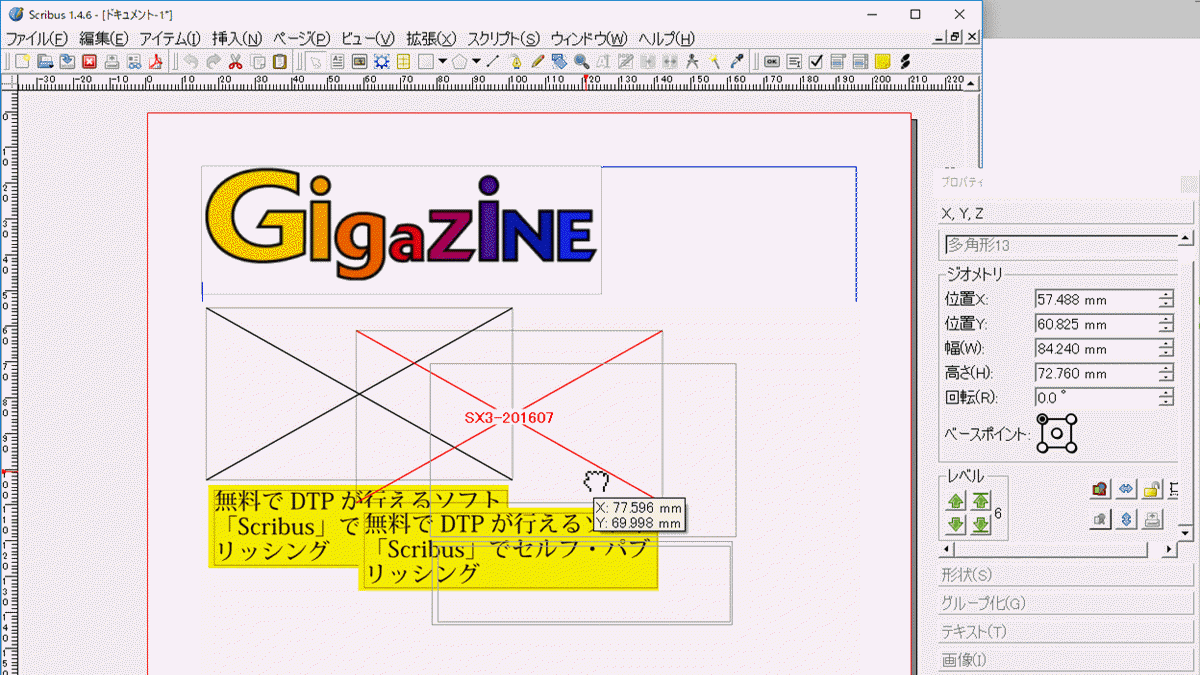Insert a PDF text field icon
This screenshot has height=675, width=1200.
tap(793, 61)
